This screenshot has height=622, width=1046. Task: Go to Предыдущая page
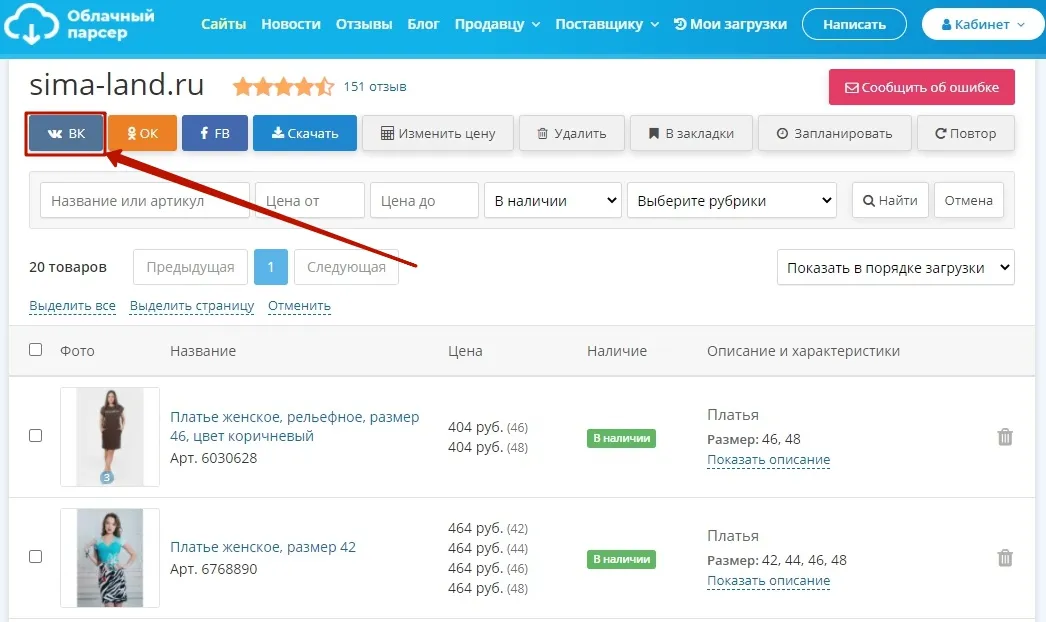[x=190, y=267]
